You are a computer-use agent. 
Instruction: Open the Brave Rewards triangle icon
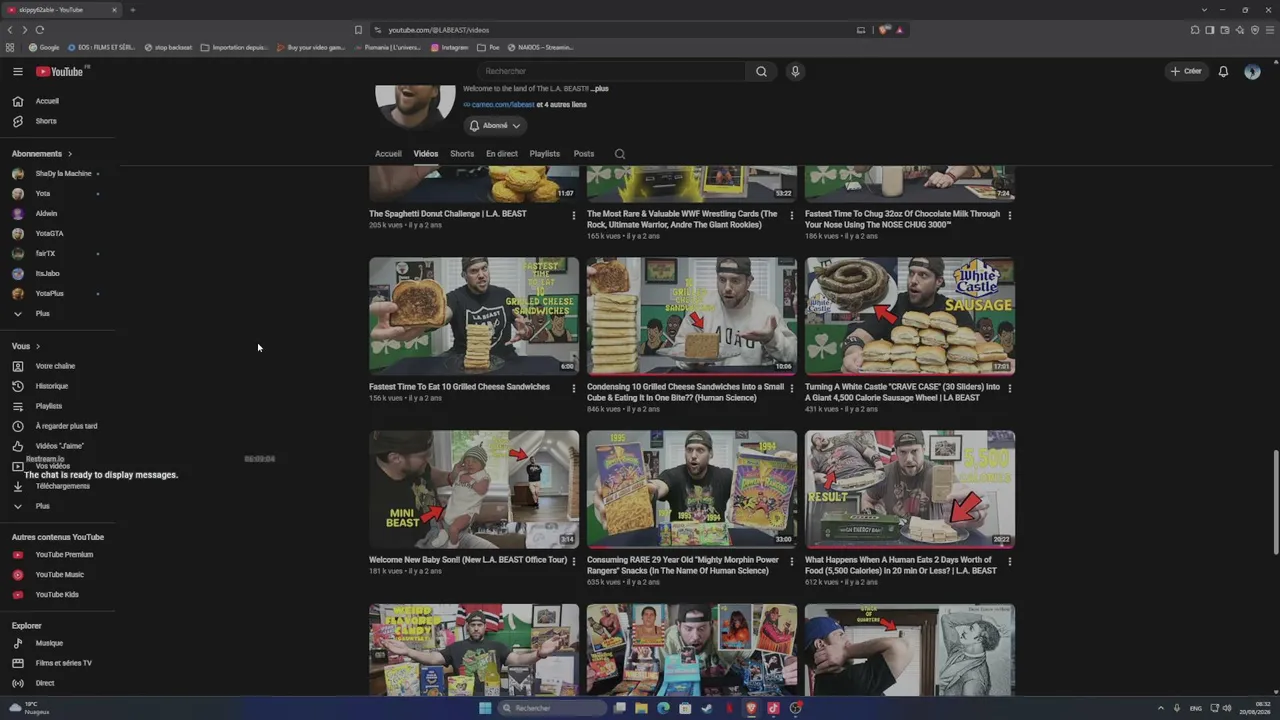(899, 30)
